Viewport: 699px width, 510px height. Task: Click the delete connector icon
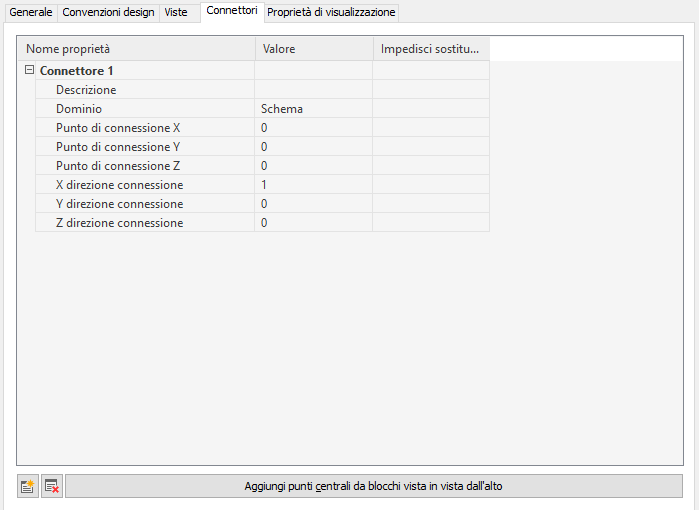point(52,487)
